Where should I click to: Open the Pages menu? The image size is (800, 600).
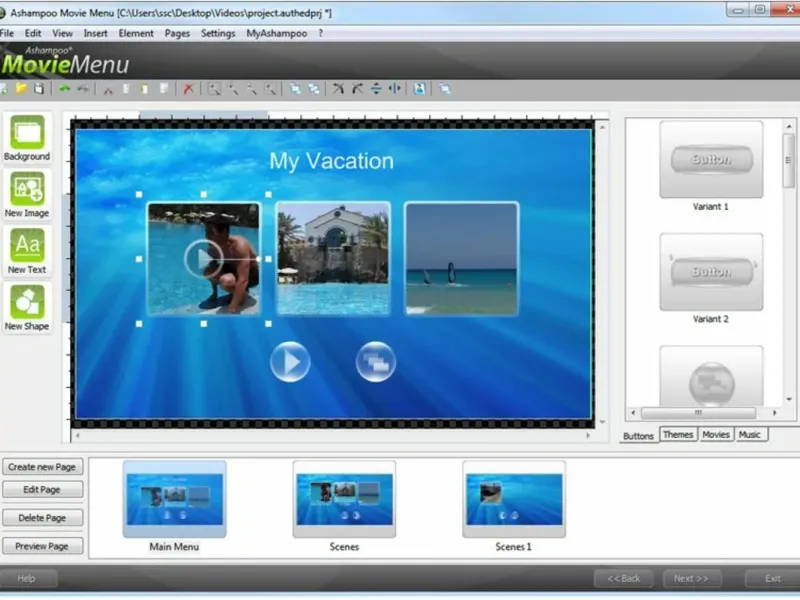pos(177,33)
